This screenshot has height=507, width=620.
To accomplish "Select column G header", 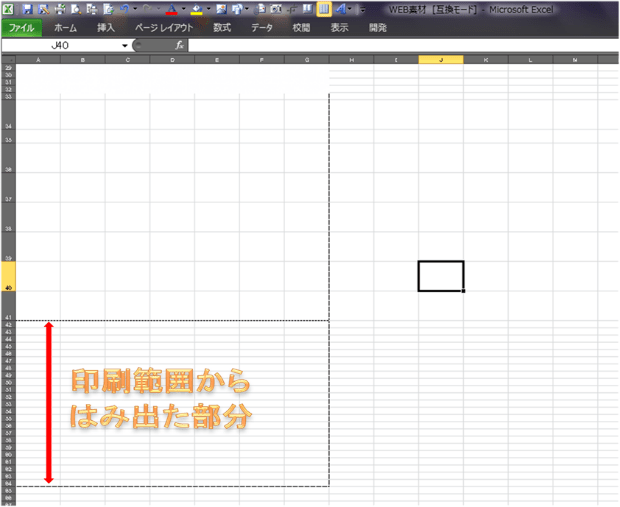I will 307,60.
